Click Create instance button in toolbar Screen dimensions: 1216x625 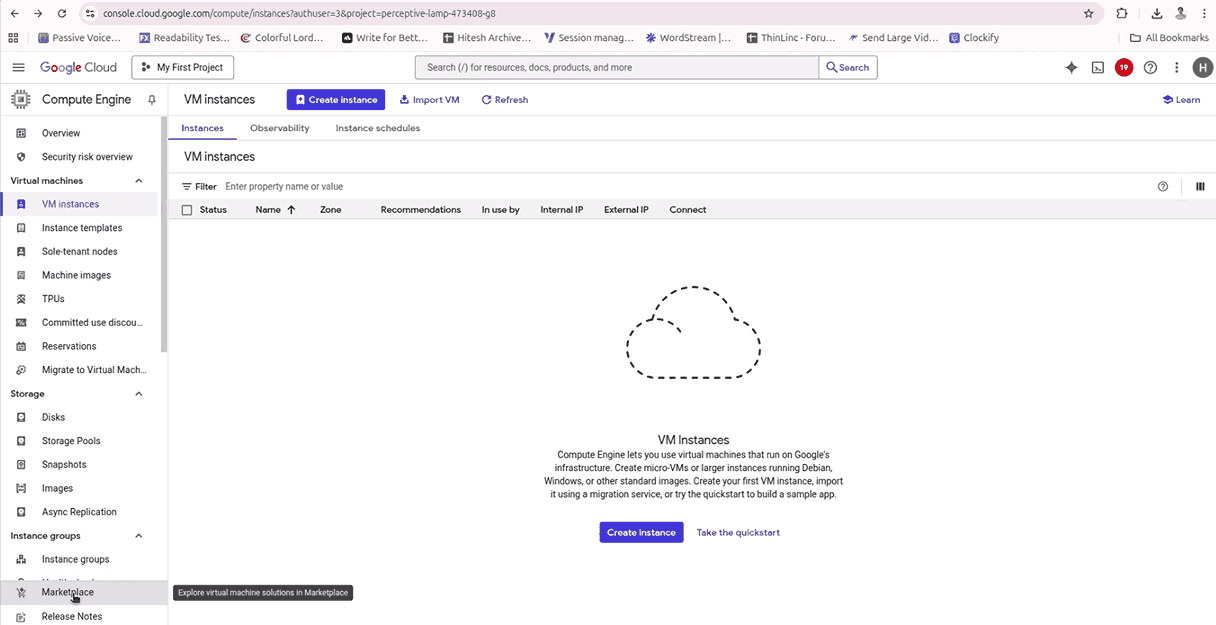pyautogui.click(x=335, y=100)
